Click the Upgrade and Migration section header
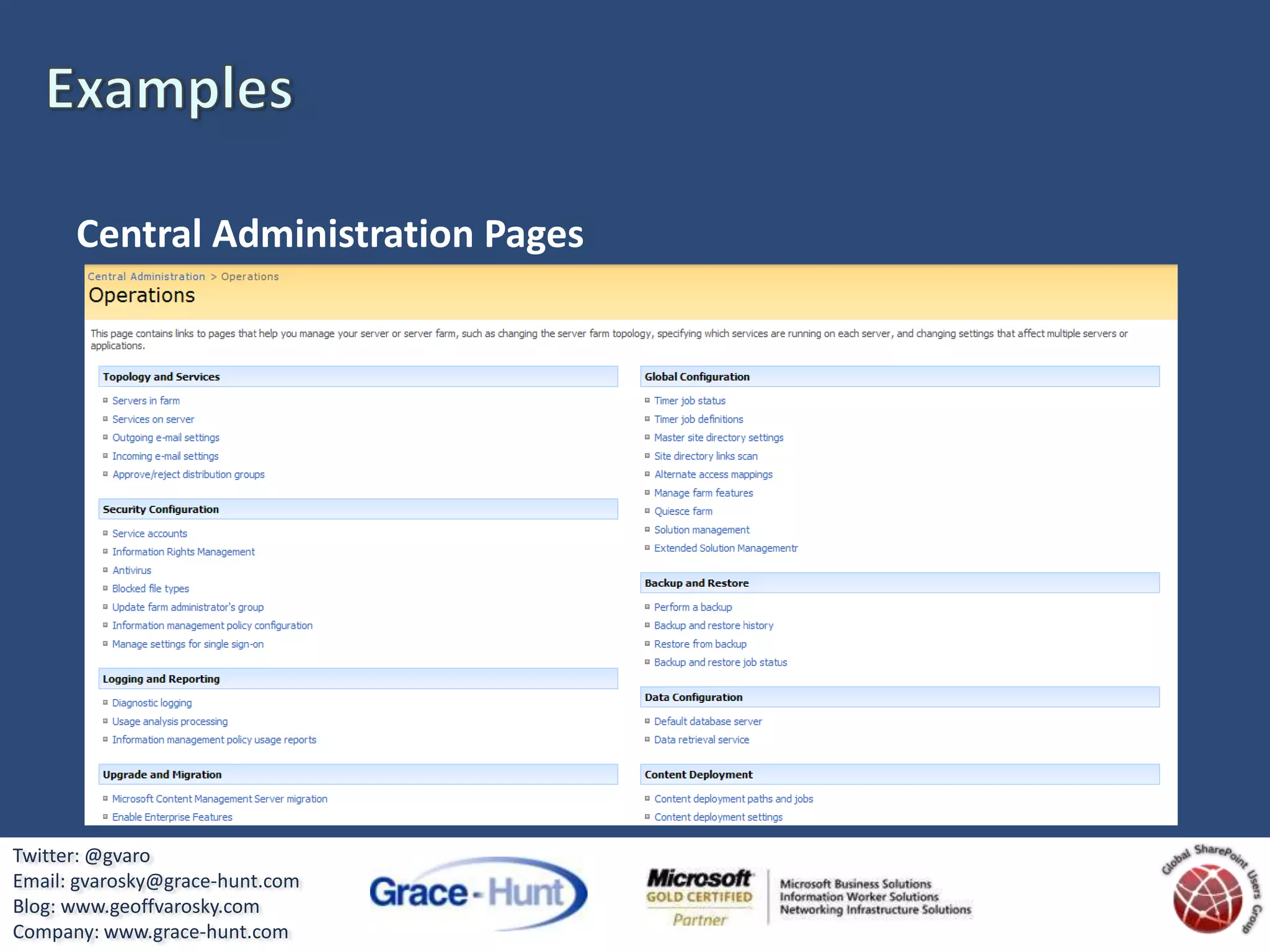 (x=358, y=775)
